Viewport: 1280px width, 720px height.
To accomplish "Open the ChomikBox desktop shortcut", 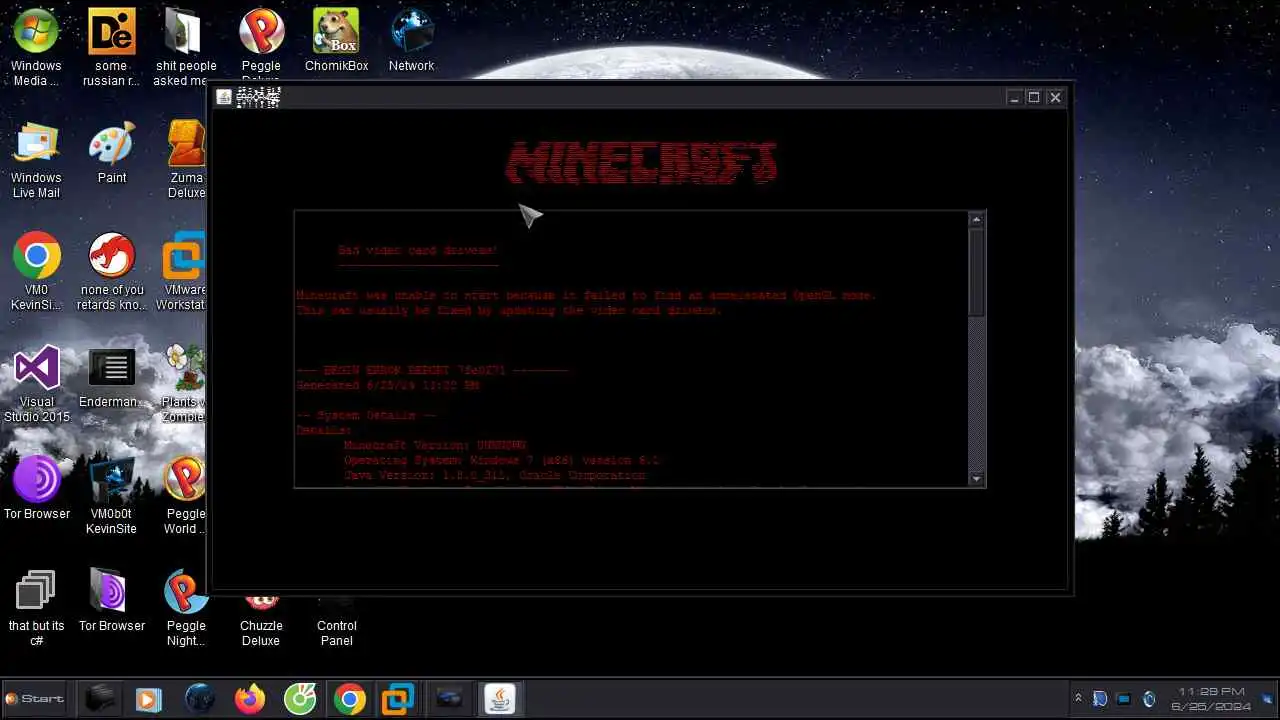I will (x=336, y=40).
